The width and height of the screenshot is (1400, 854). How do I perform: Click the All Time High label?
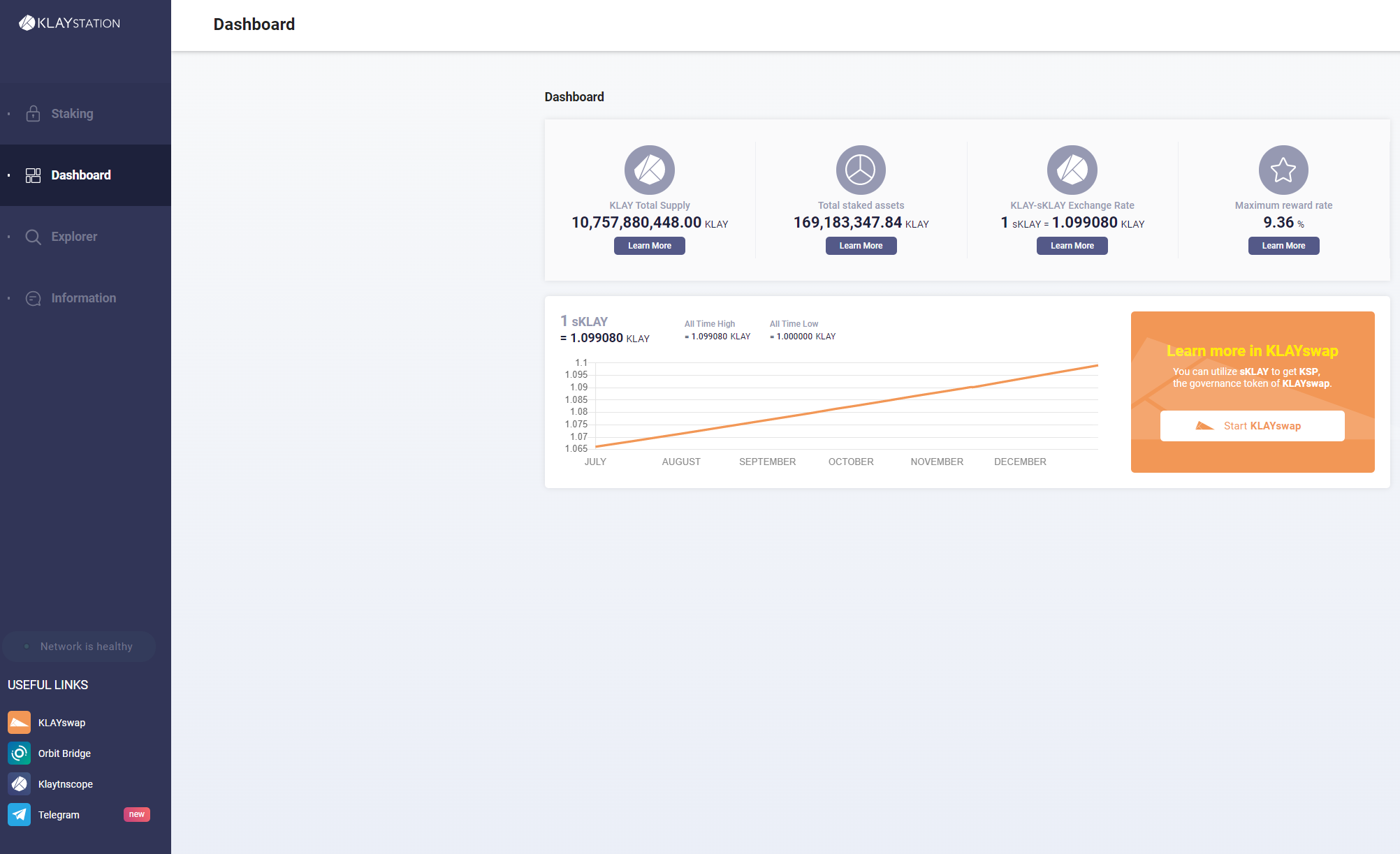click(x=710, y=324)
